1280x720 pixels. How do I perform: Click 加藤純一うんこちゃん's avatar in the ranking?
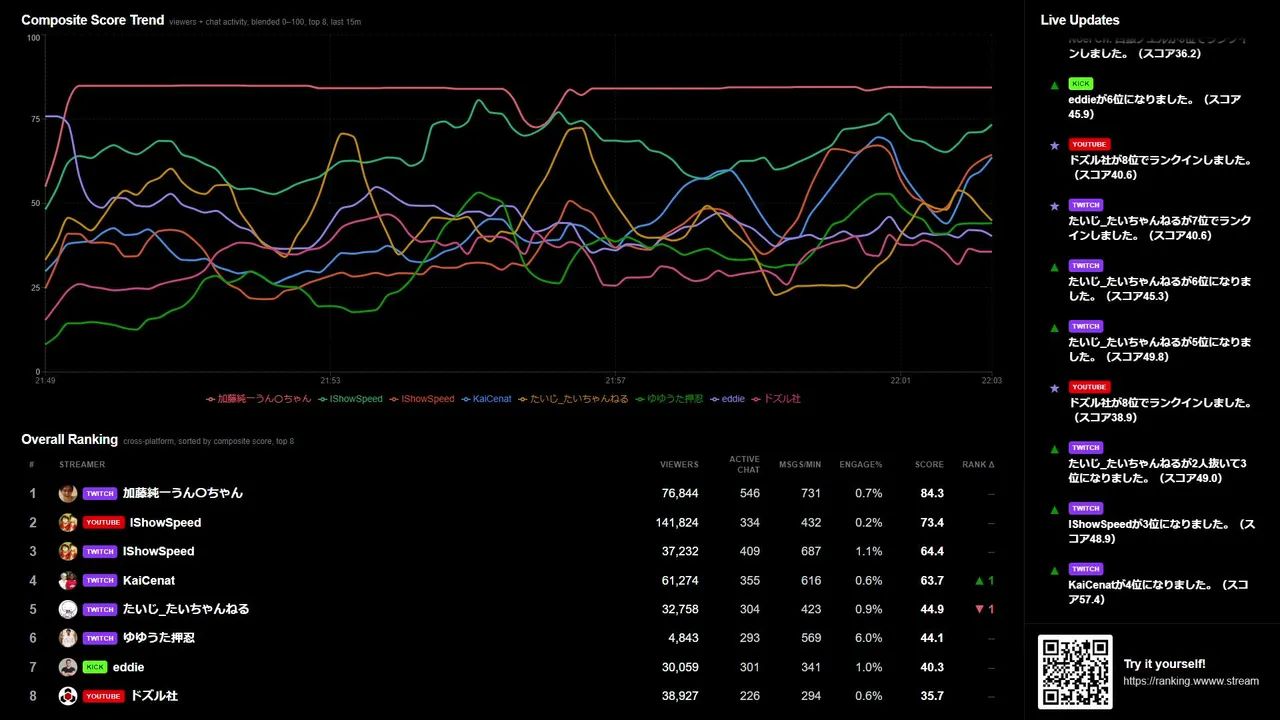68,494
